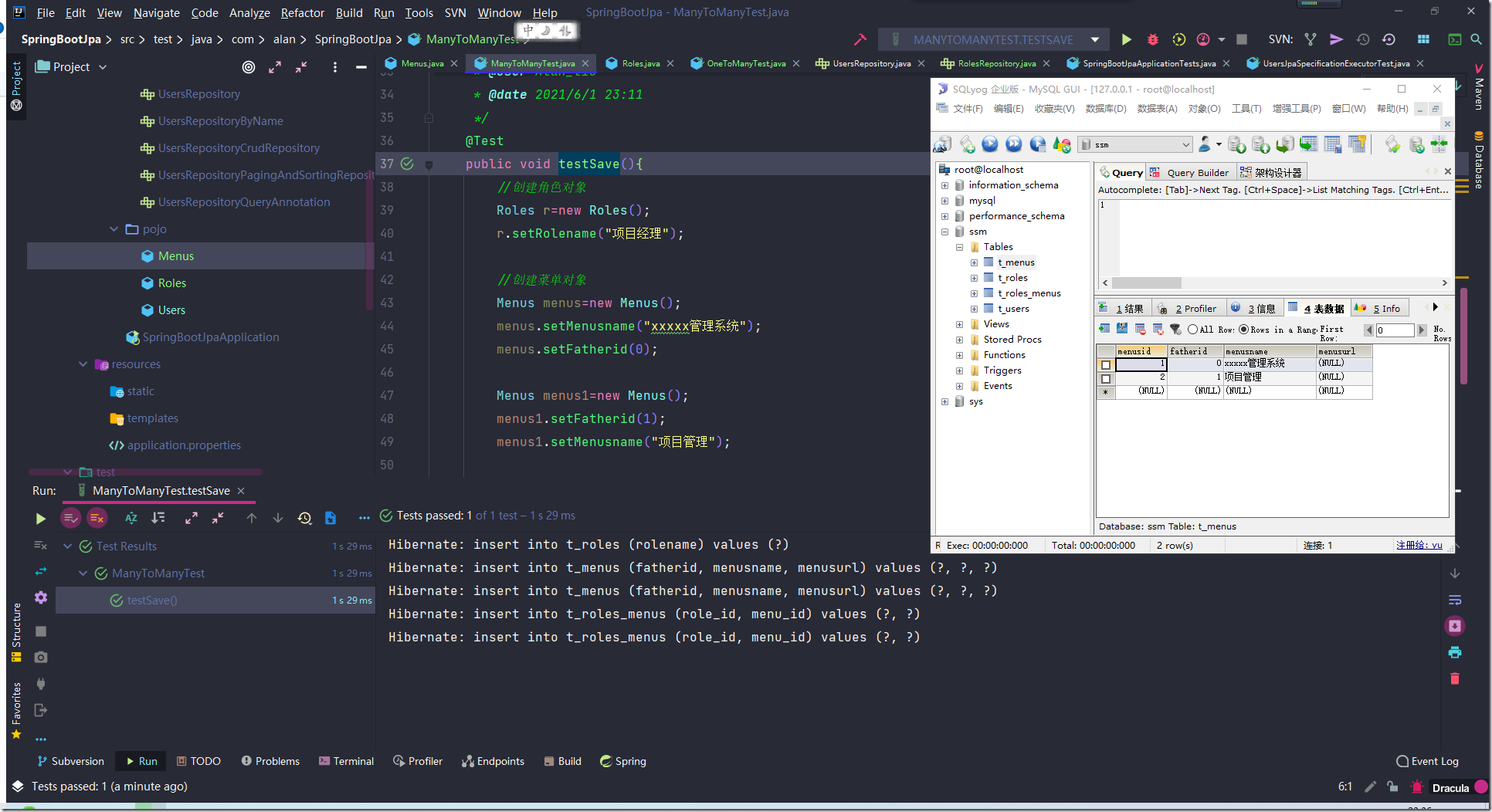
Task: Collapse the Test Results node
Action: click(x=68, y=546)
